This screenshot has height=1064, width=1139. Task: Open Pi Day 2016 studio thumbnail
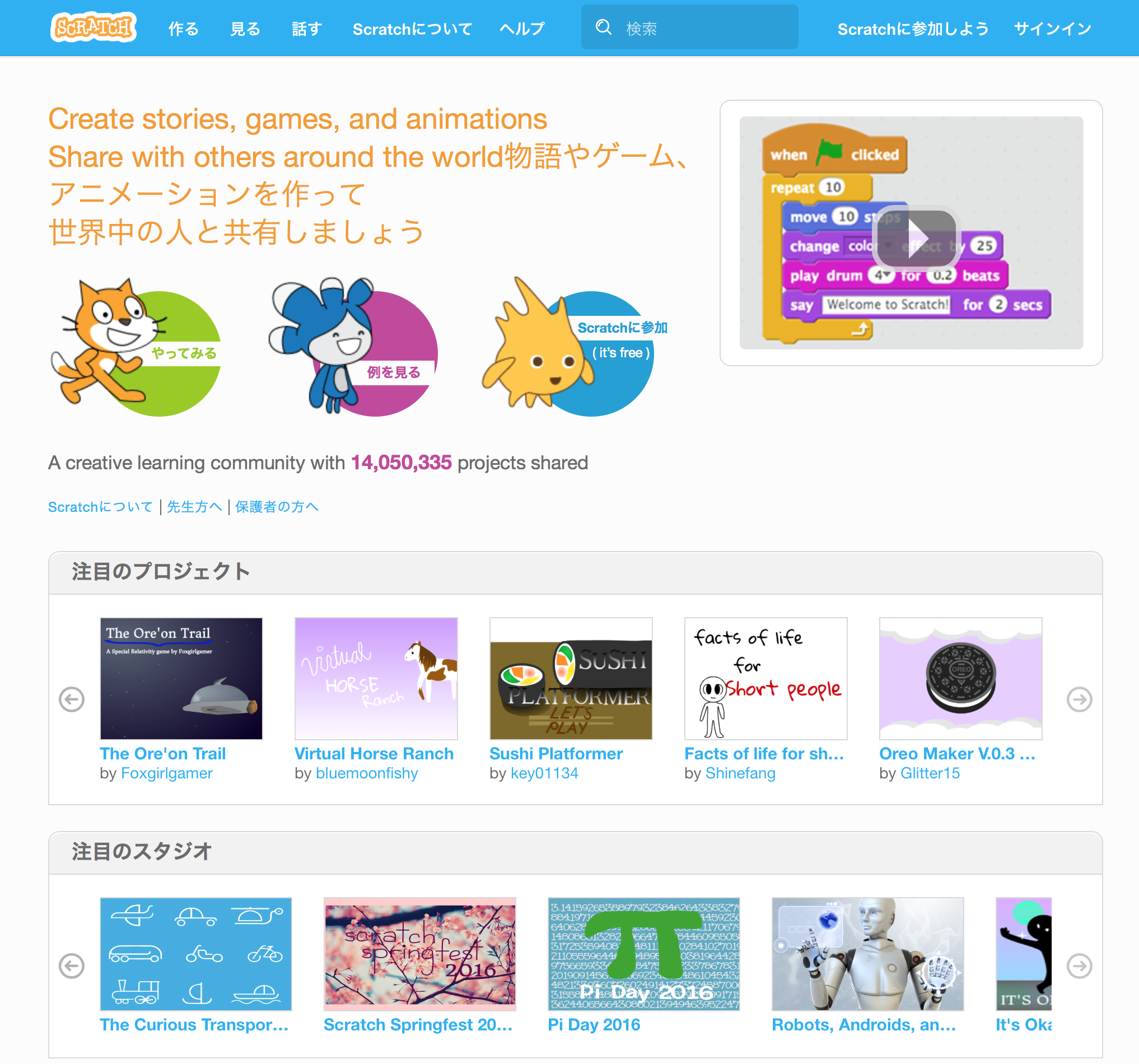tap(643, 954)
